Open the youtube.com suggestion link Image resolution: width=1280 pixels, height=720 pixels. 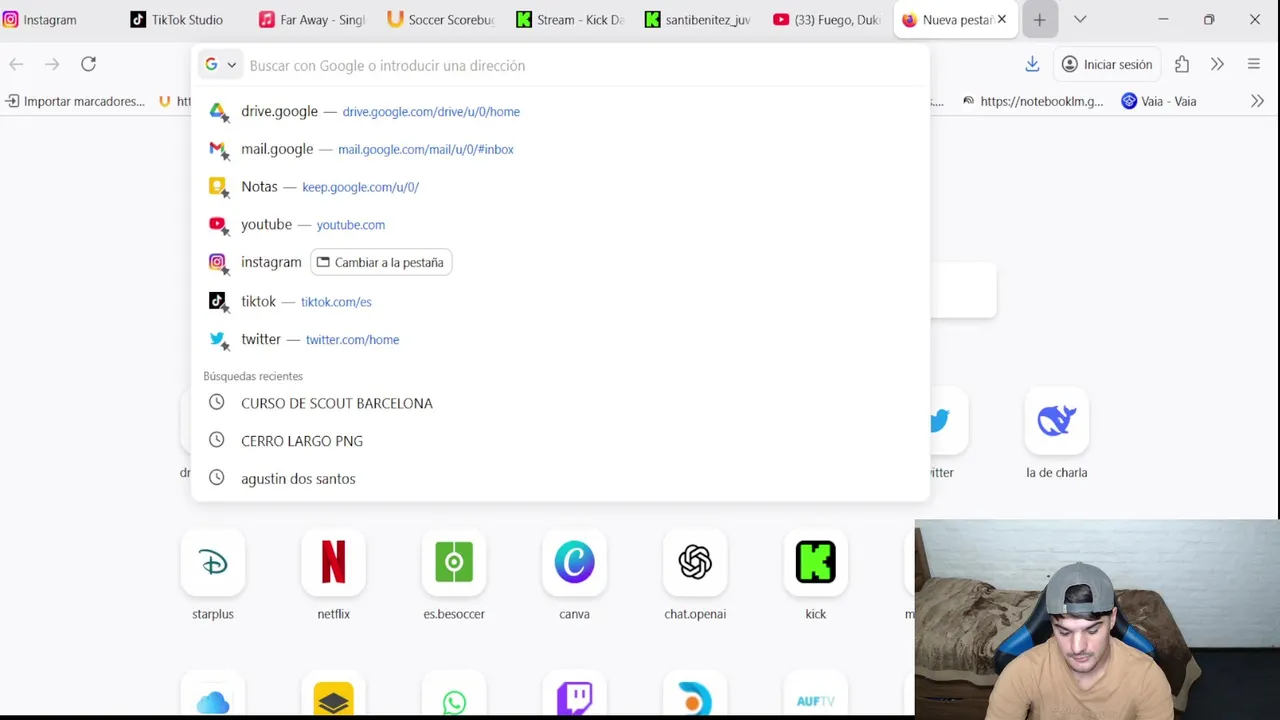[x=351, y=225]
